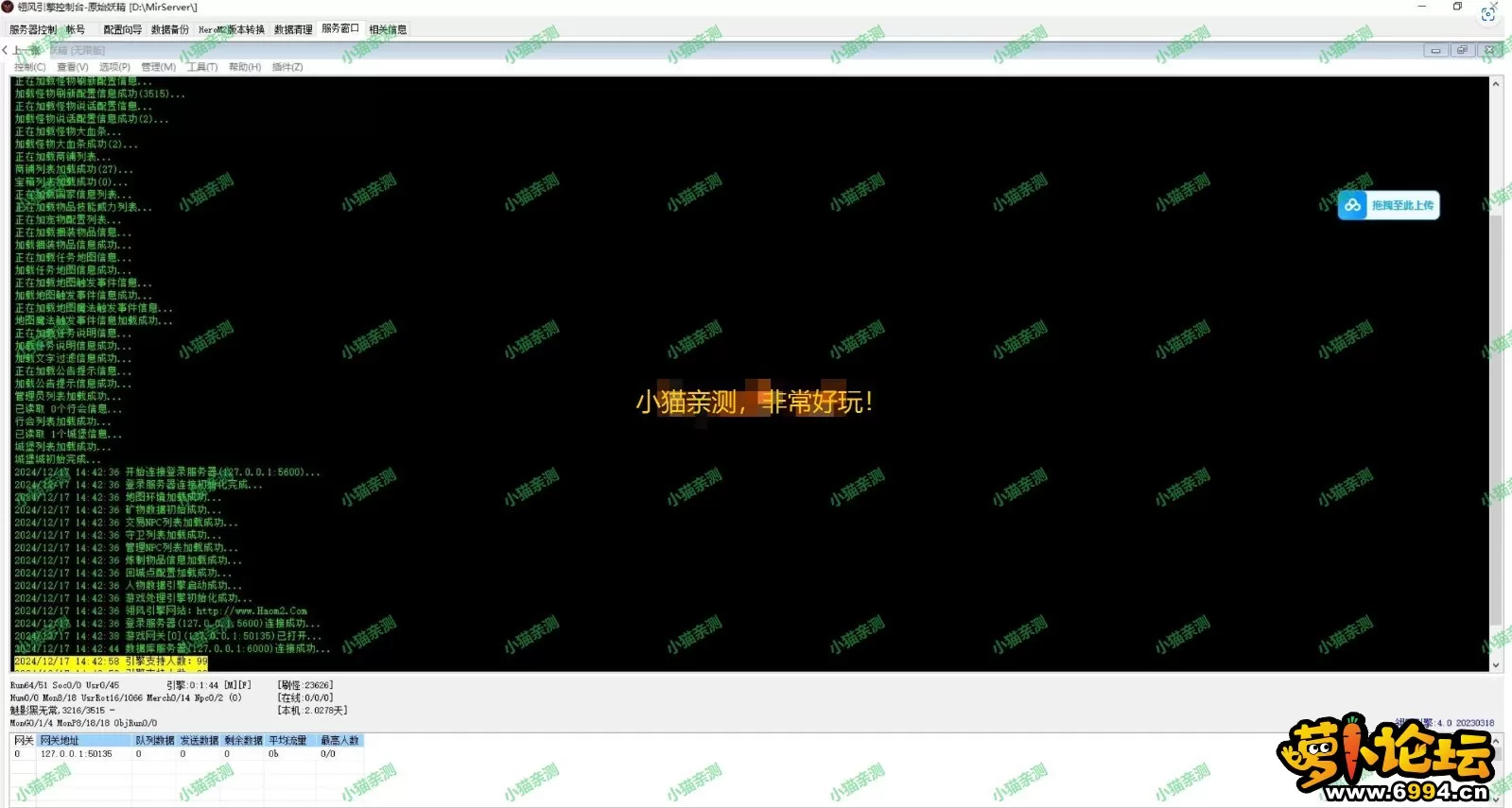Screen dimensions: 1512x808
Task: Click status text [本机:2.0278天]
Action: [x=312, y=710]
